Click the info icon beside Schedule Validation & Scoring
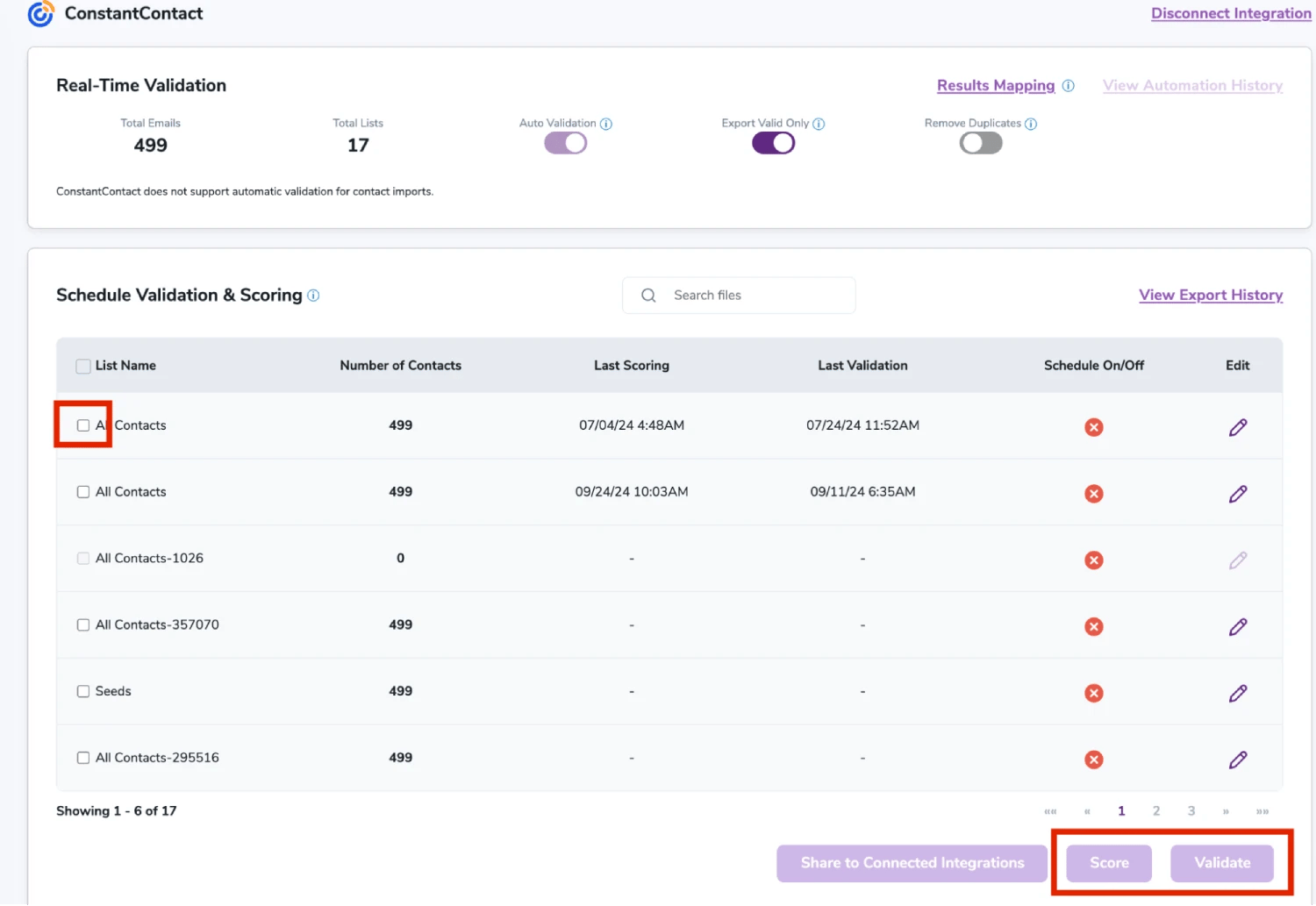 [x=313, y=296]
